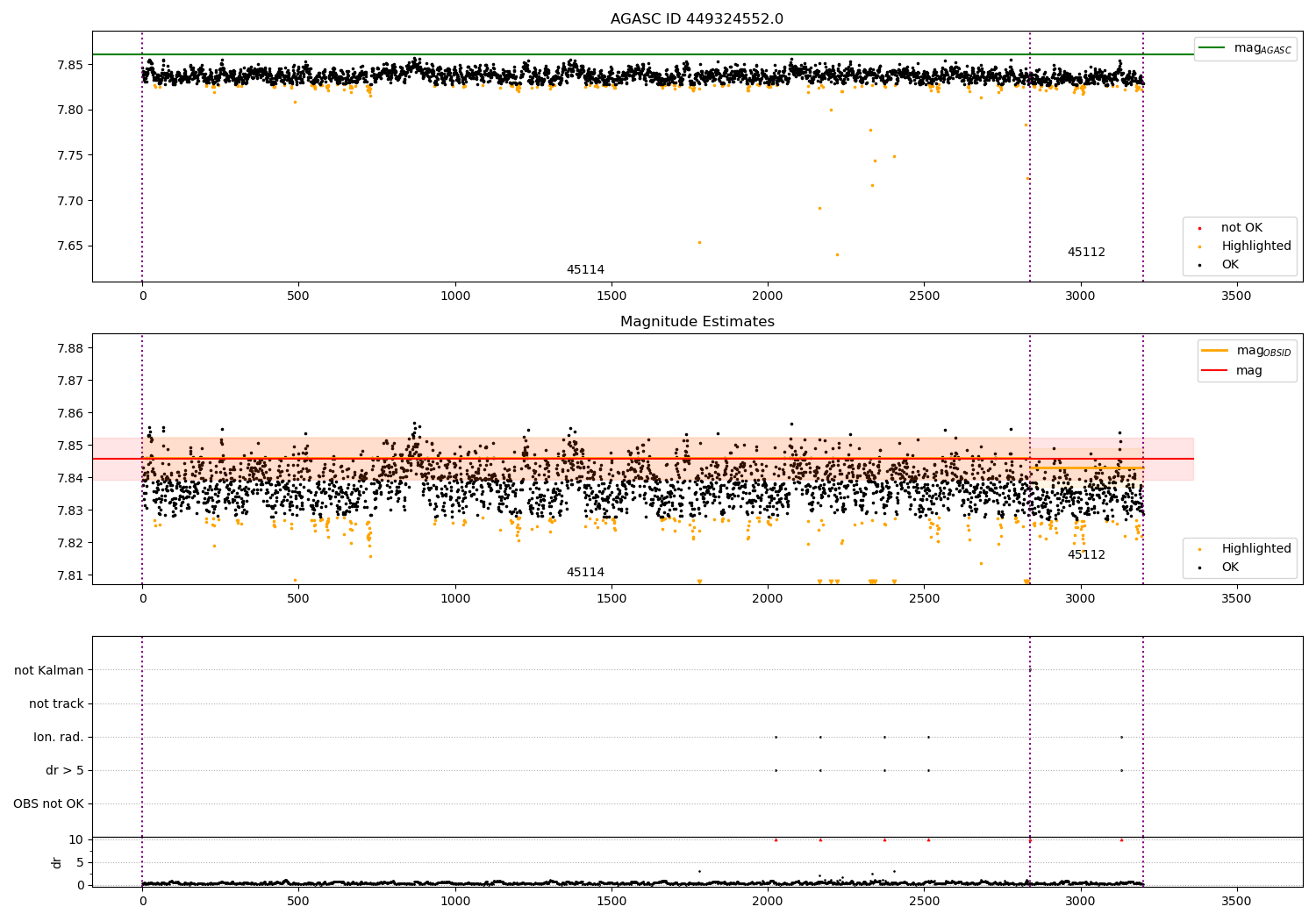Viewport: 1316px width, 921px height.
Task: Click the 7.65 tick on top plot y-axis
Action: 68,246
